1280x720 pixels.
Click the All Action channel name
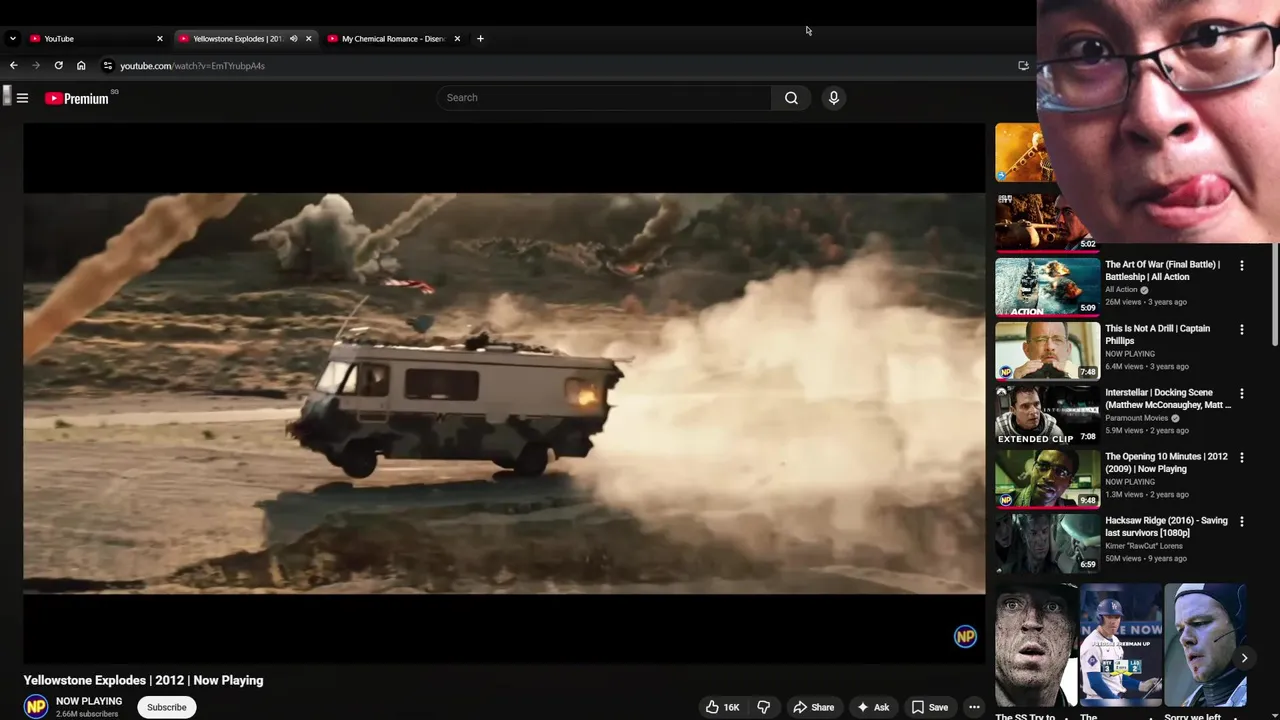pos(1121,290)
